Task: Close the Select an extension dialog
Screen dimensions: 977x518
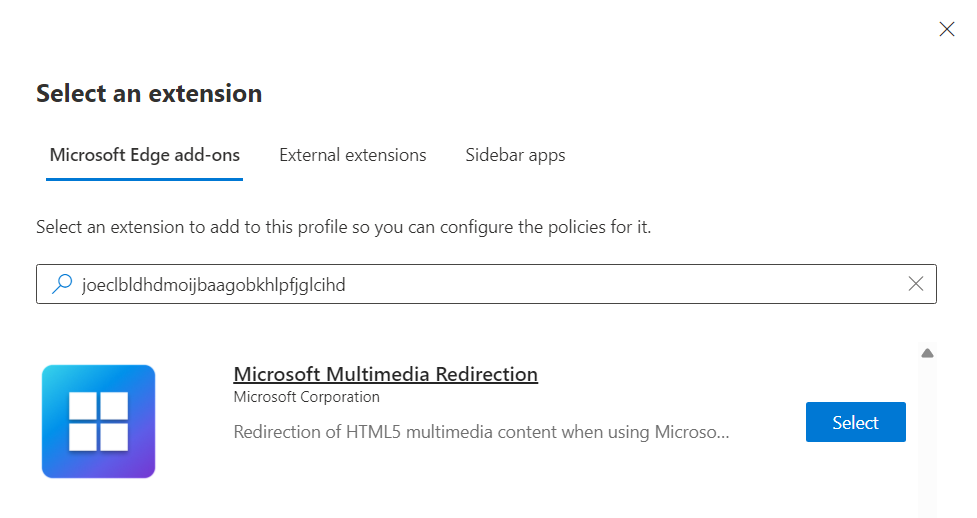Action: tap(946, 29)
